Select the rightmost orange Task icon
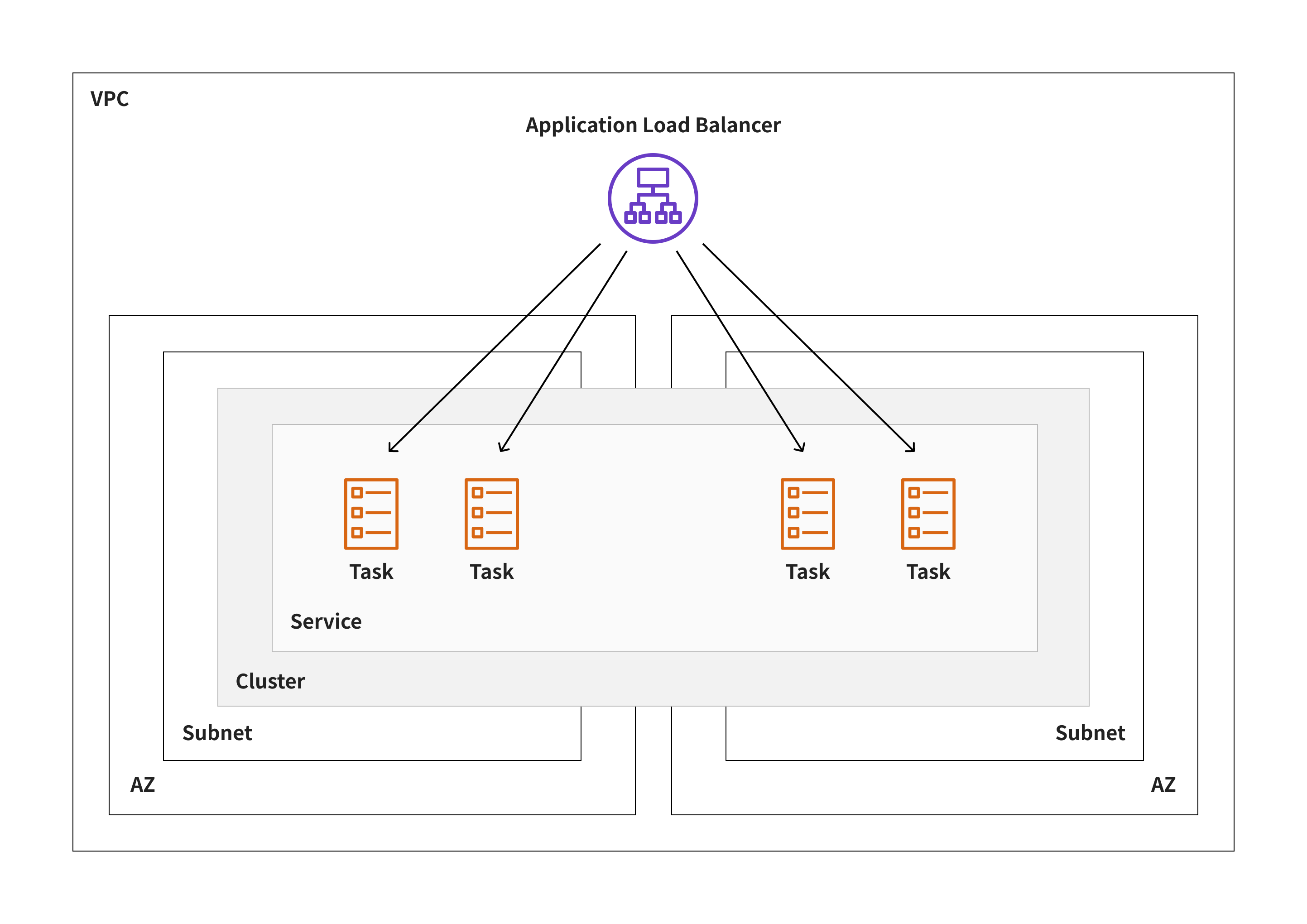 928,514
